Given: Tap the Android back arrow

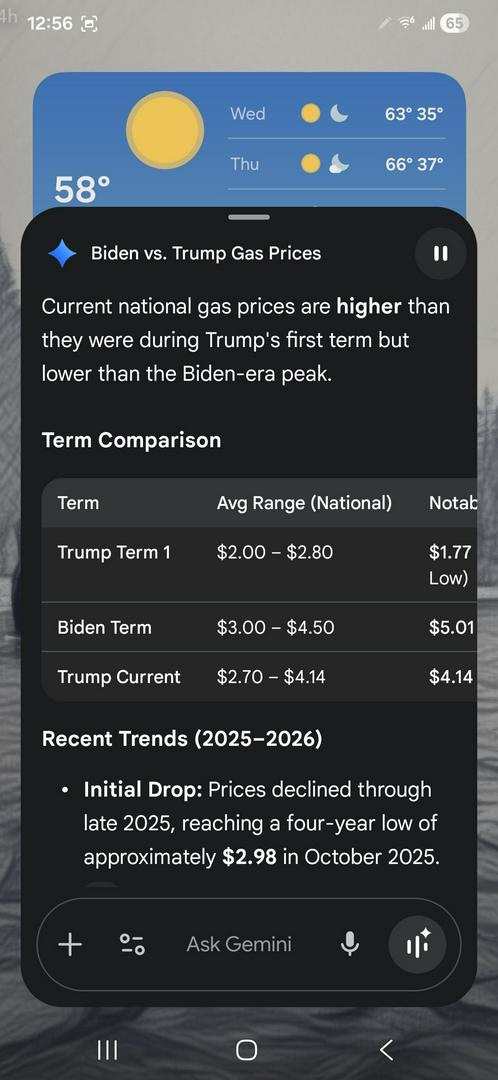Looking at the screenshot, I should [x=386, y=1050].
